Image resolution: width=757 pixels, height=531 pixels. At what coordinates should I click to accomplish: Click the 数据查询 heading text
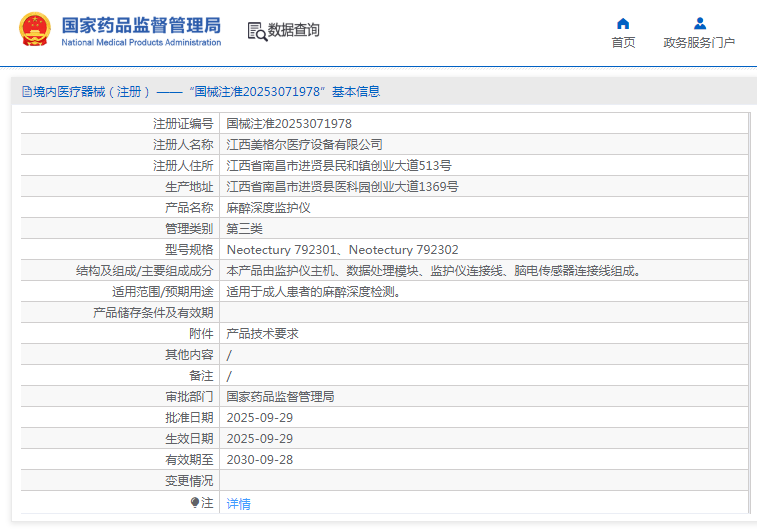click(294, 30)
